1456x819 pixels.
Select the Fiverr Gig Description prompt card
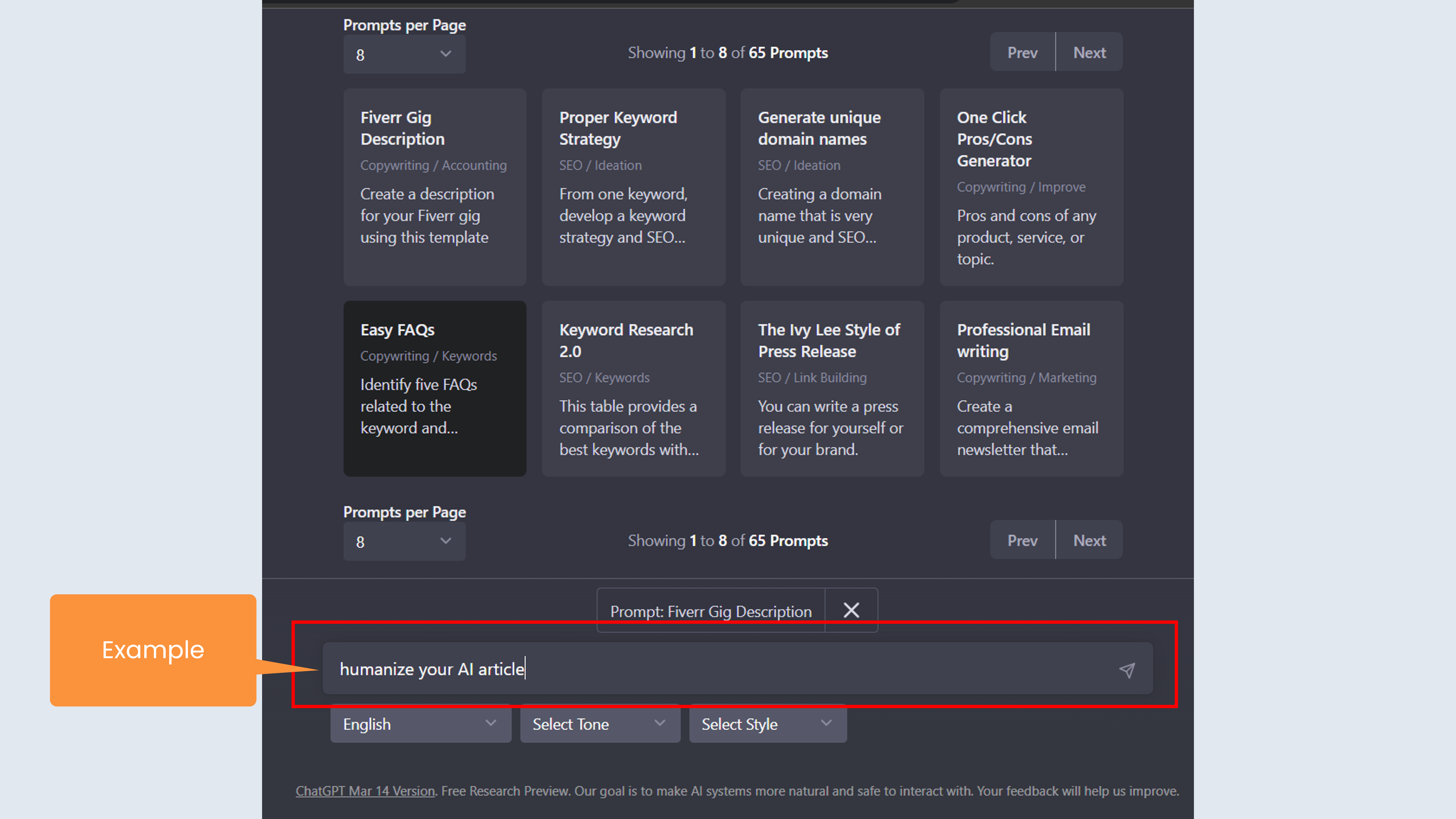(x=435, y=187)
